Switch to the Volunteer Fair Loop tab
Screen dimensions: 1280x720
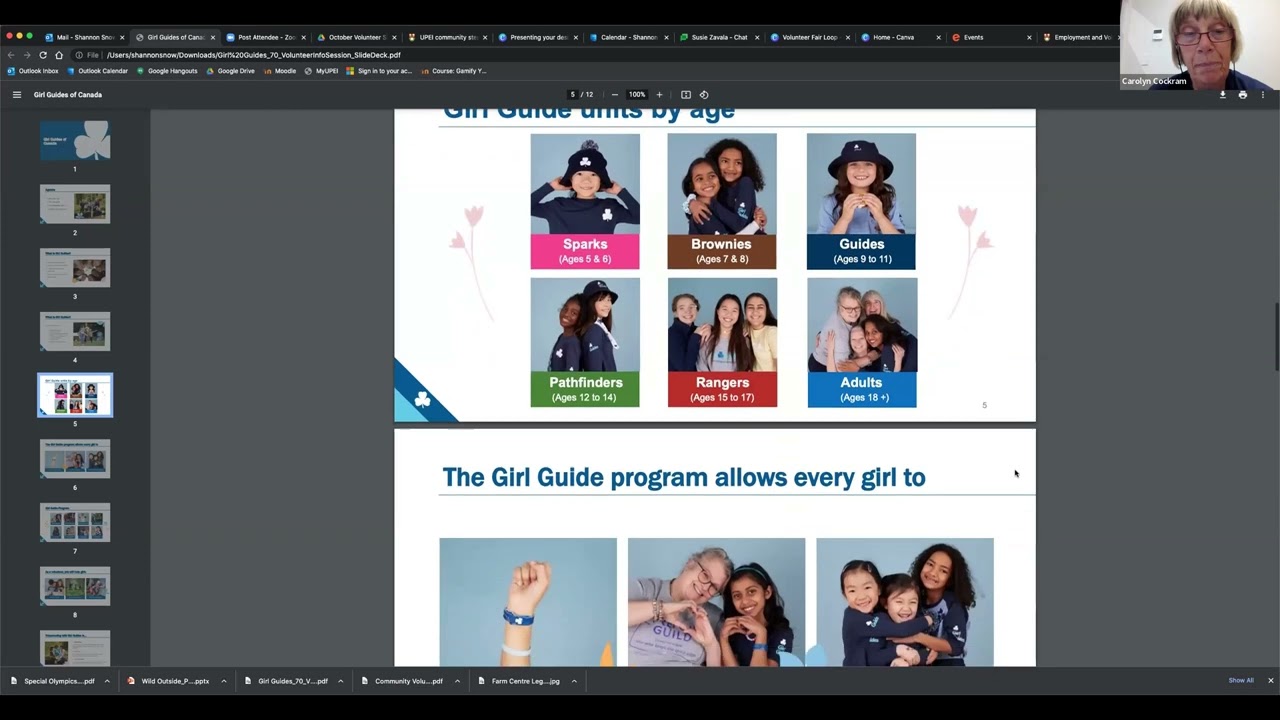coord(810,38)
